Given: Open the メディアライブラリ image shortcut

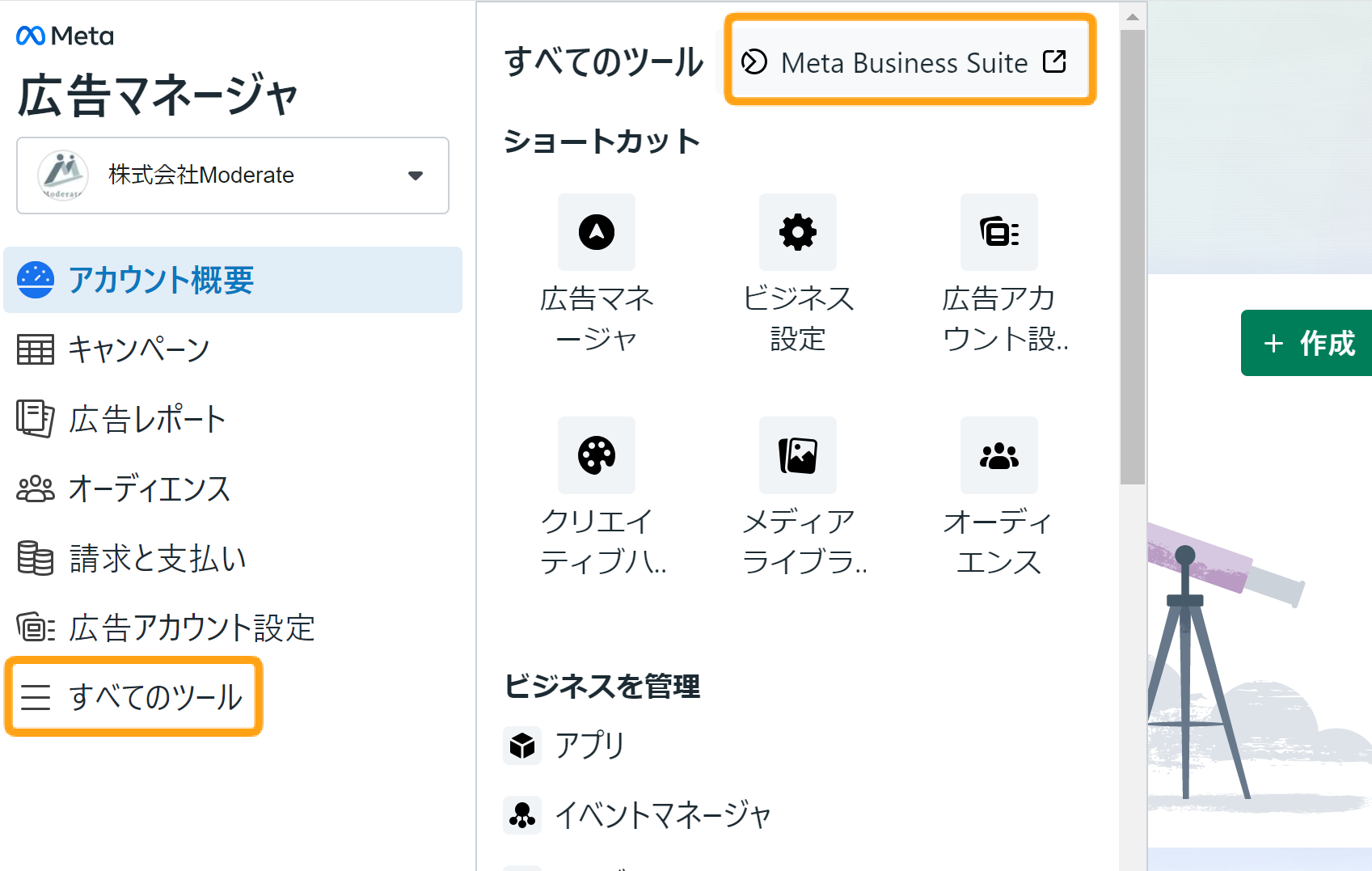Looking at the screenshot, I should (798, 455).
